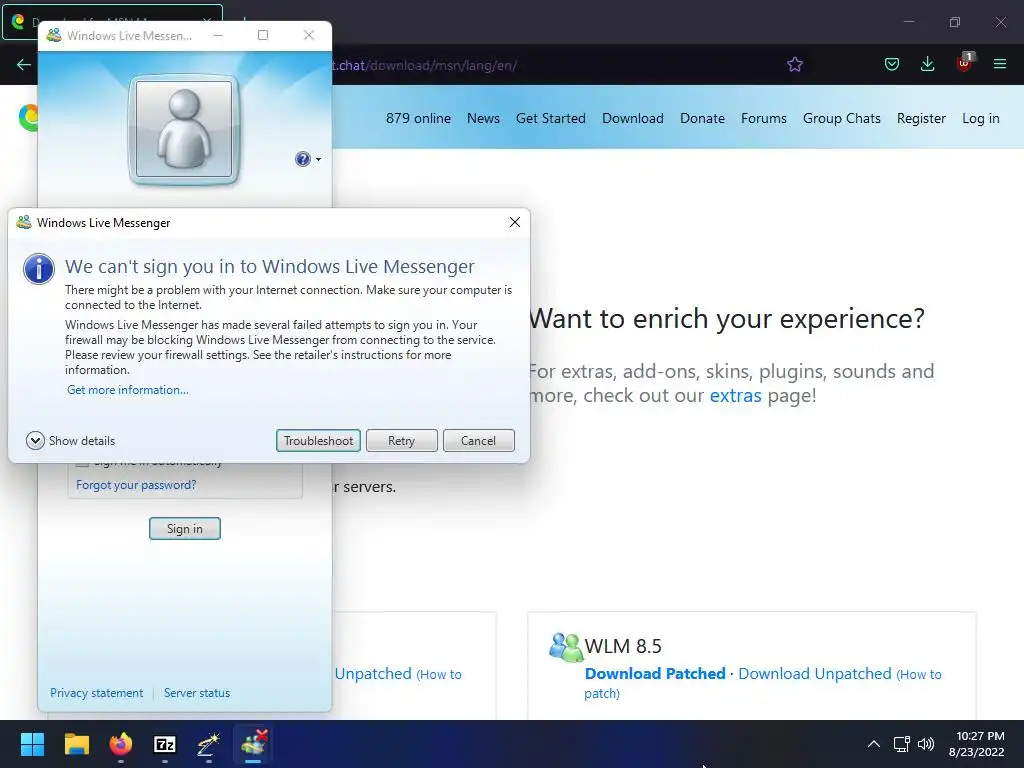The image size is (1024, 768).
Task: Switch to Firefox in the taskbar
Action: point(121,744)
